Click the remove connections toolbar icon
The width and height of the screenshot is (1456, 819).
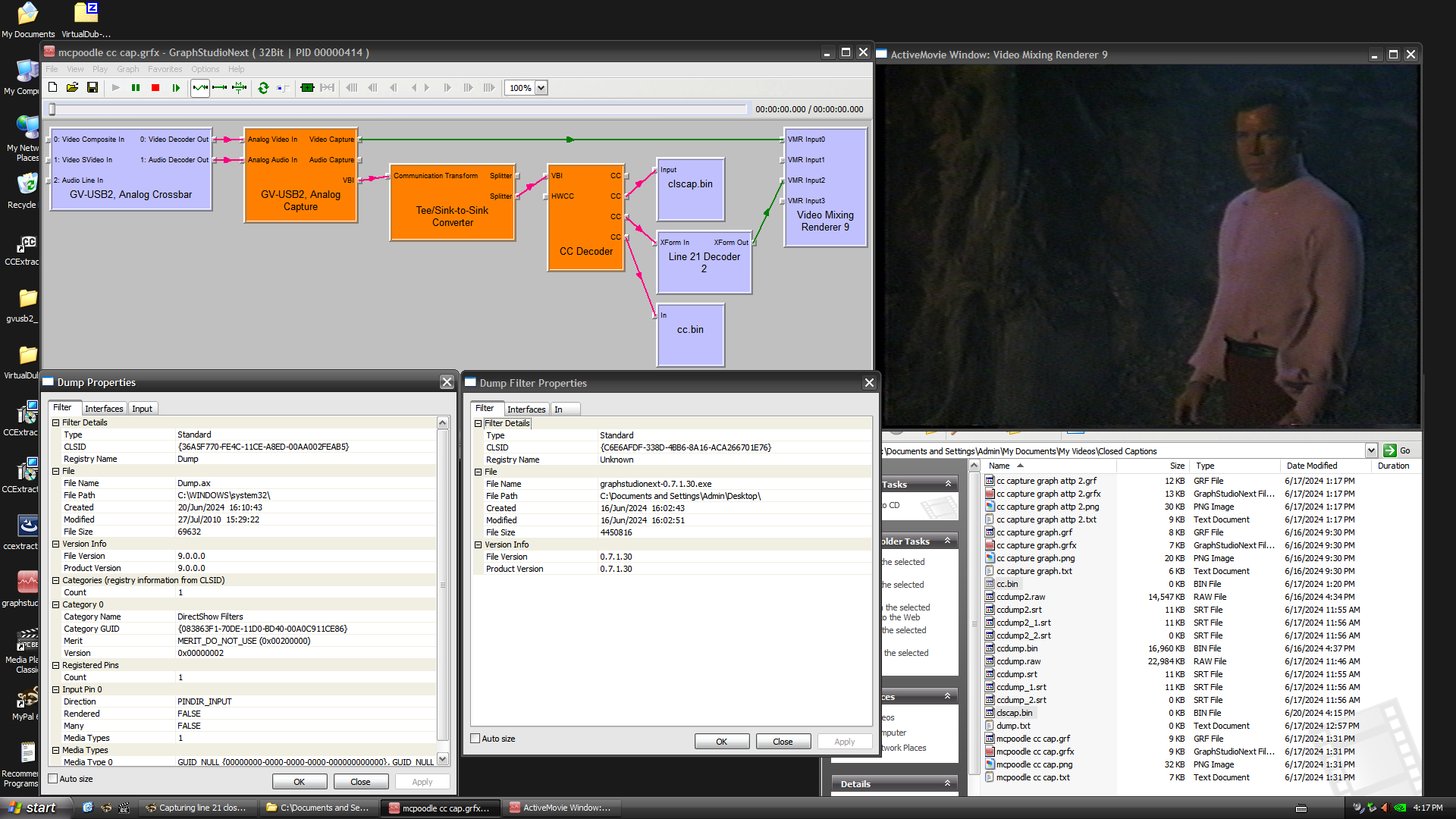(x=327, y=88)
